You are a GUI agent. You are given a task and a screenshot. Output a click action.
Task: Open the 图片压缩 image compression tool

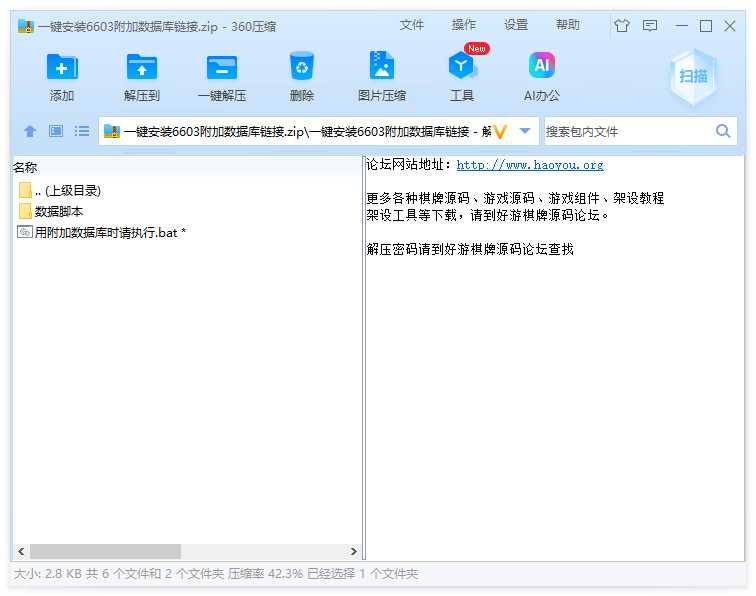(x=381, y=66)
